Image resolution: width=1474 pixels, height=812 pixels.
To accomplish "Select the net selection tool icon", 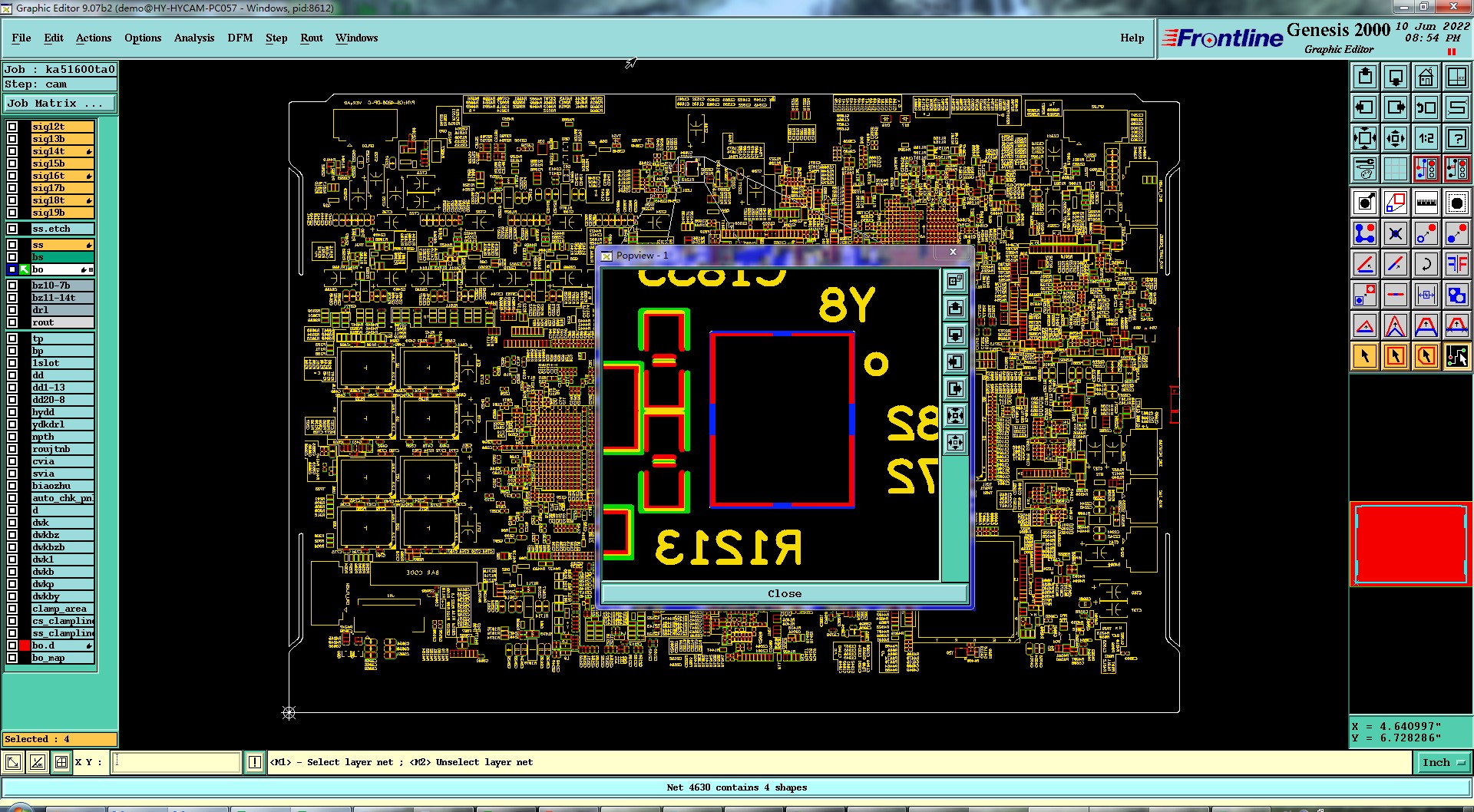I will coord(1457,356).
